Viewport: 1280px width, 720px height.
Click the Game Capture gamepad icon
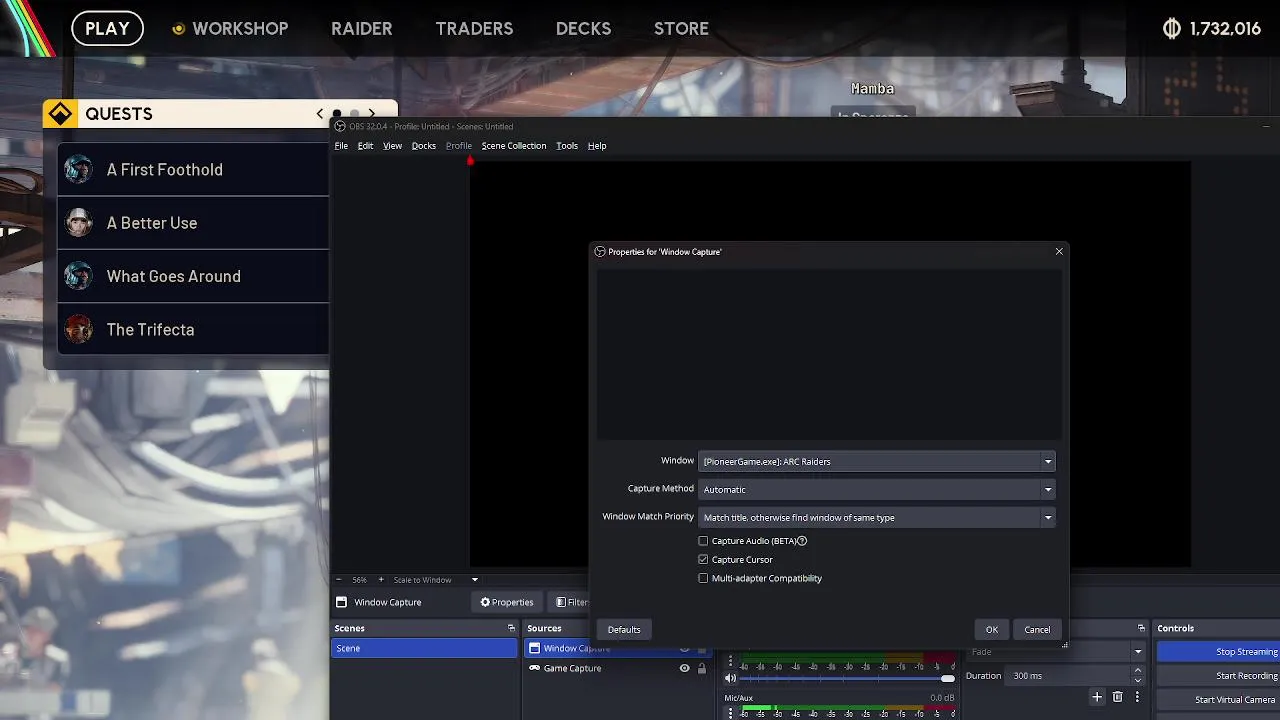point(535,668)
